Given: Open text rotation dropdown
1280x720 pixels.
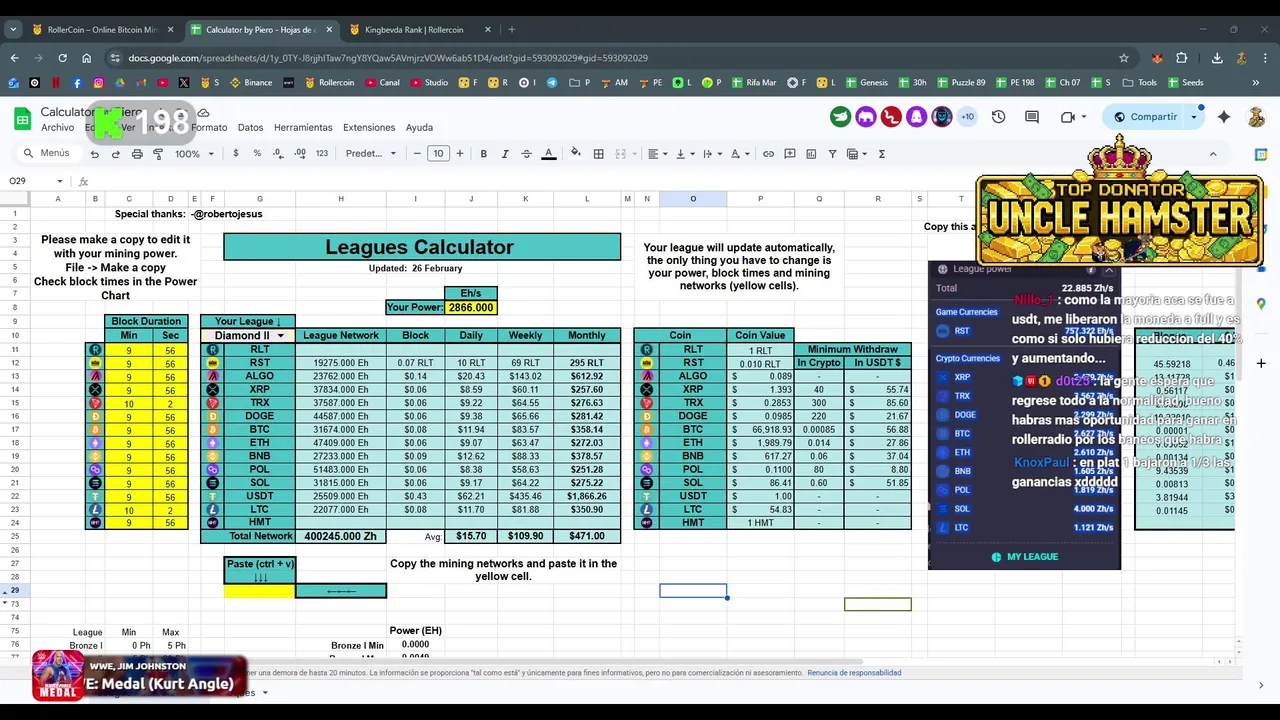Looking at the screenshot, I should click(x=739, y=154).
